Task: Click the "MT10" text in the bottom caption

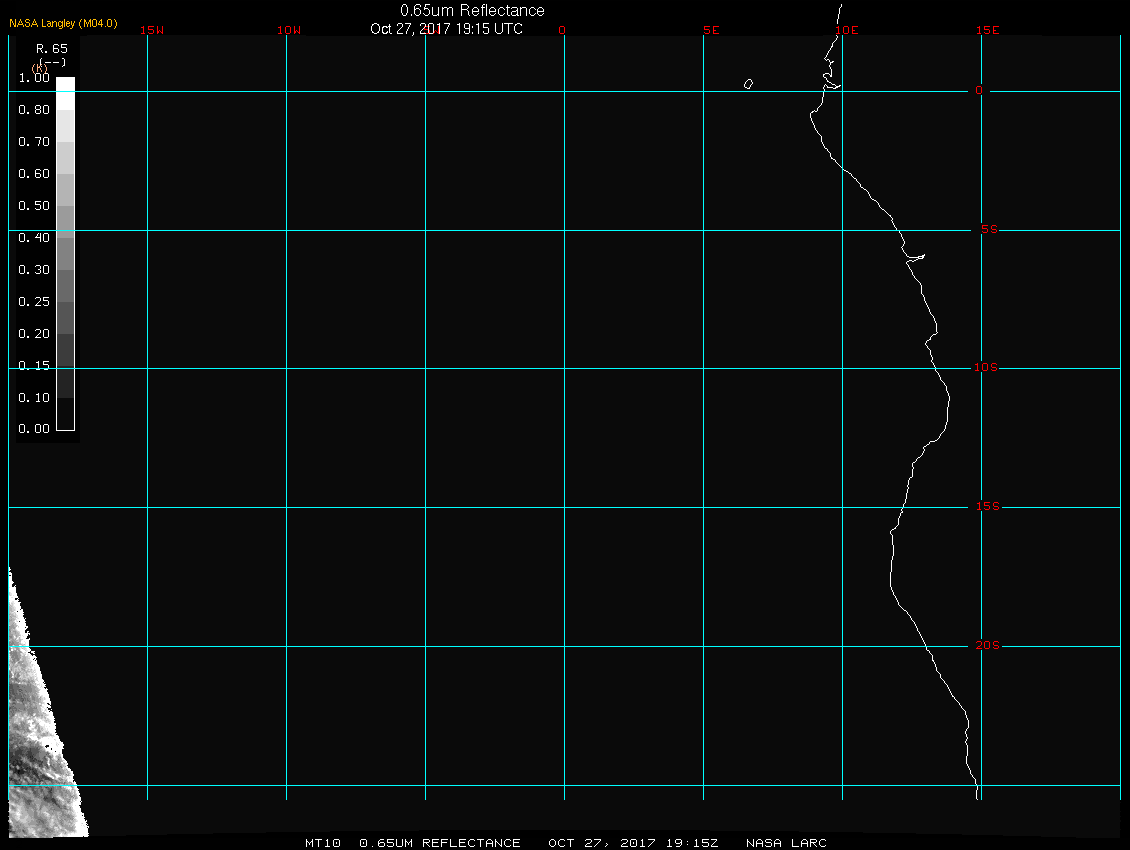Action: click(322, 843)
